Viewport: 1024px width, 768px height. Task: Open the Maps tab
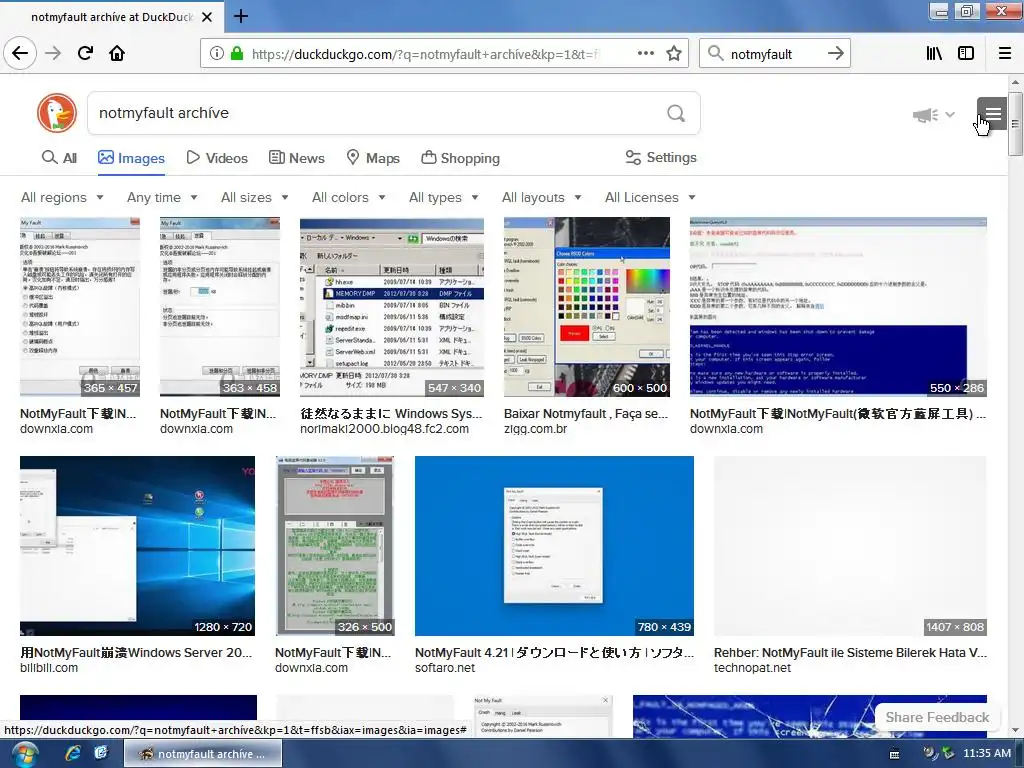pos(373,158)
